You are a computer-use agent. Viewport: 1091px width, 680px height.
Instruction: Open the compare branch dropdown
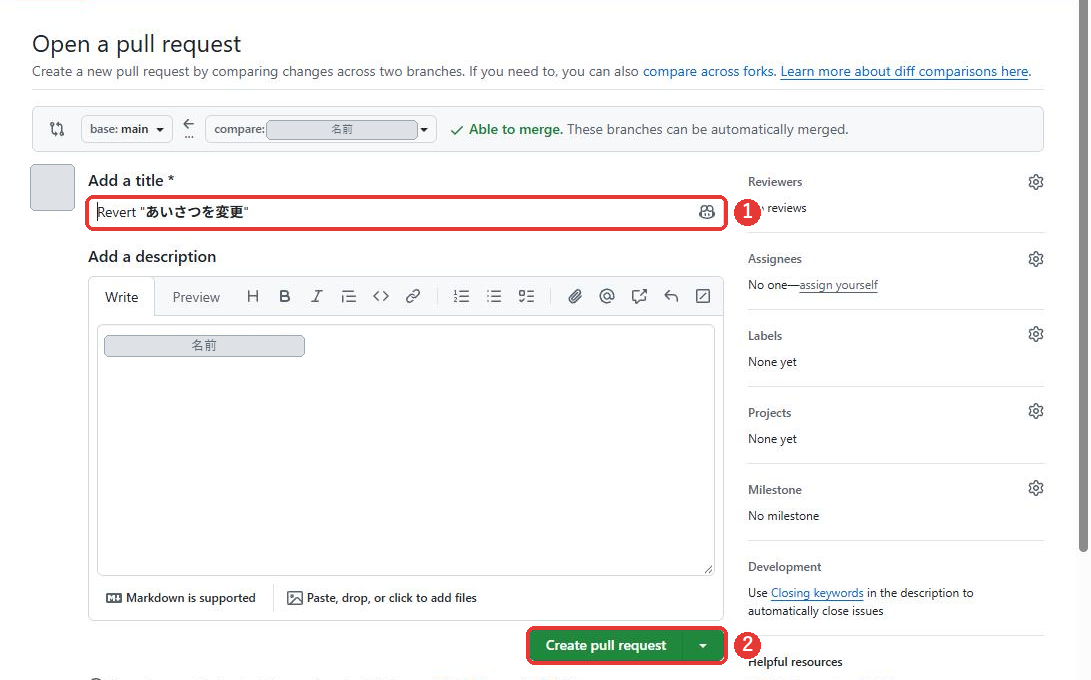point(321,129)
